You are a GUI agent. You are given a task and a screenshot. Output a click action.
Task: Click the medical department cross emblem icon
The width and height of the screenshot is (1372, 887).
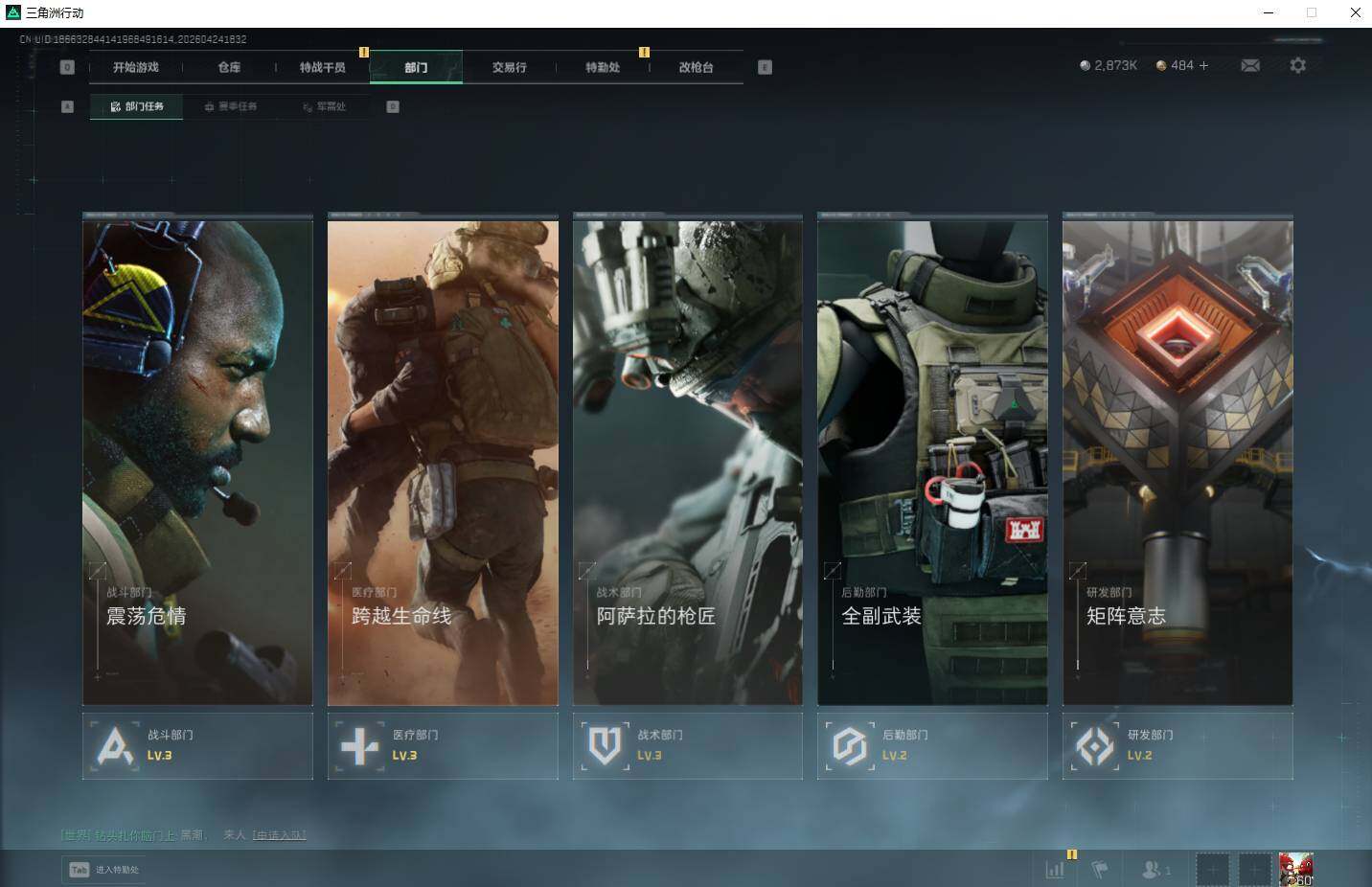(x=360, y=745)
